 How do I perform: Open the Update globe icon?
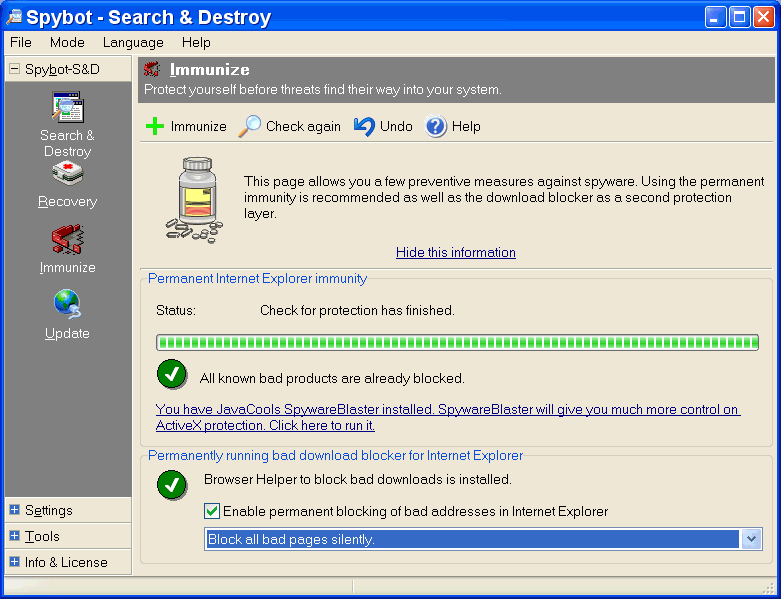[x=68, y=304]
